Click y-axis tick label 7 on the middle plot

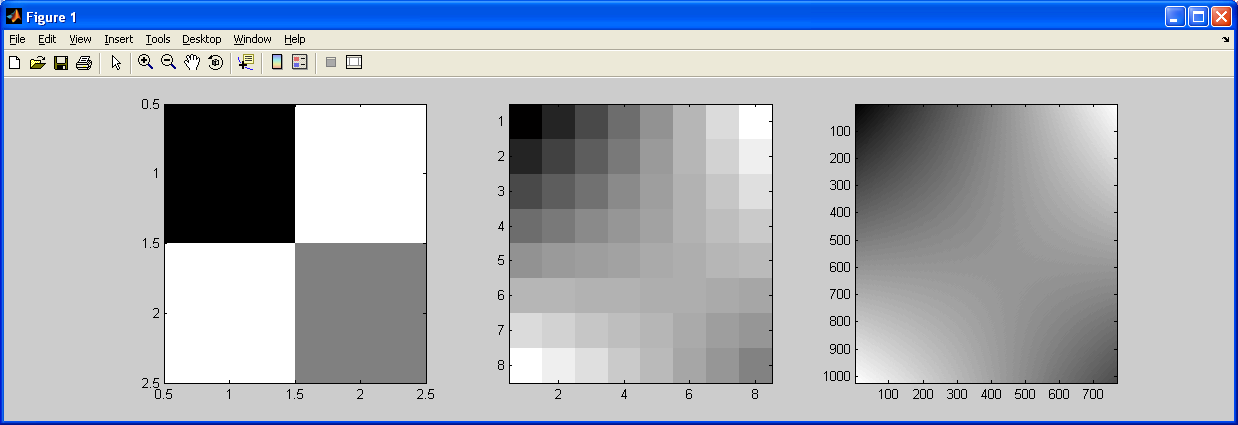(x=499, y=331)
